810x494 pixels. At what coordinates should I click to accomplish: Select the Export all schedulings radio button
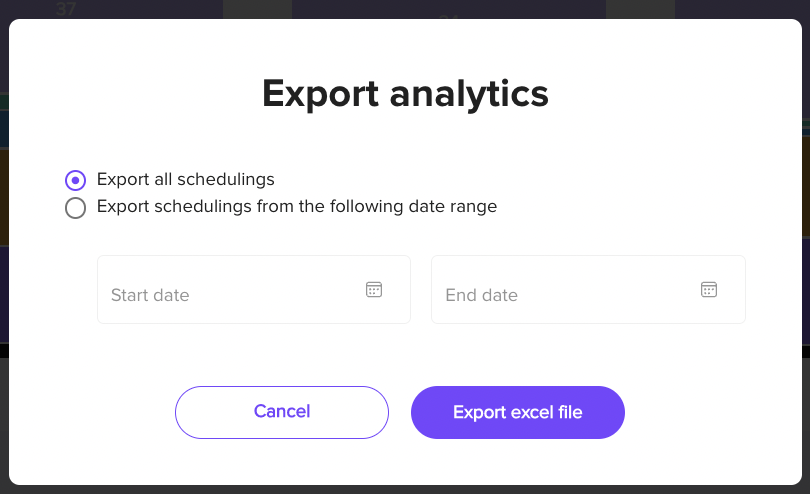tap(75, 180)
